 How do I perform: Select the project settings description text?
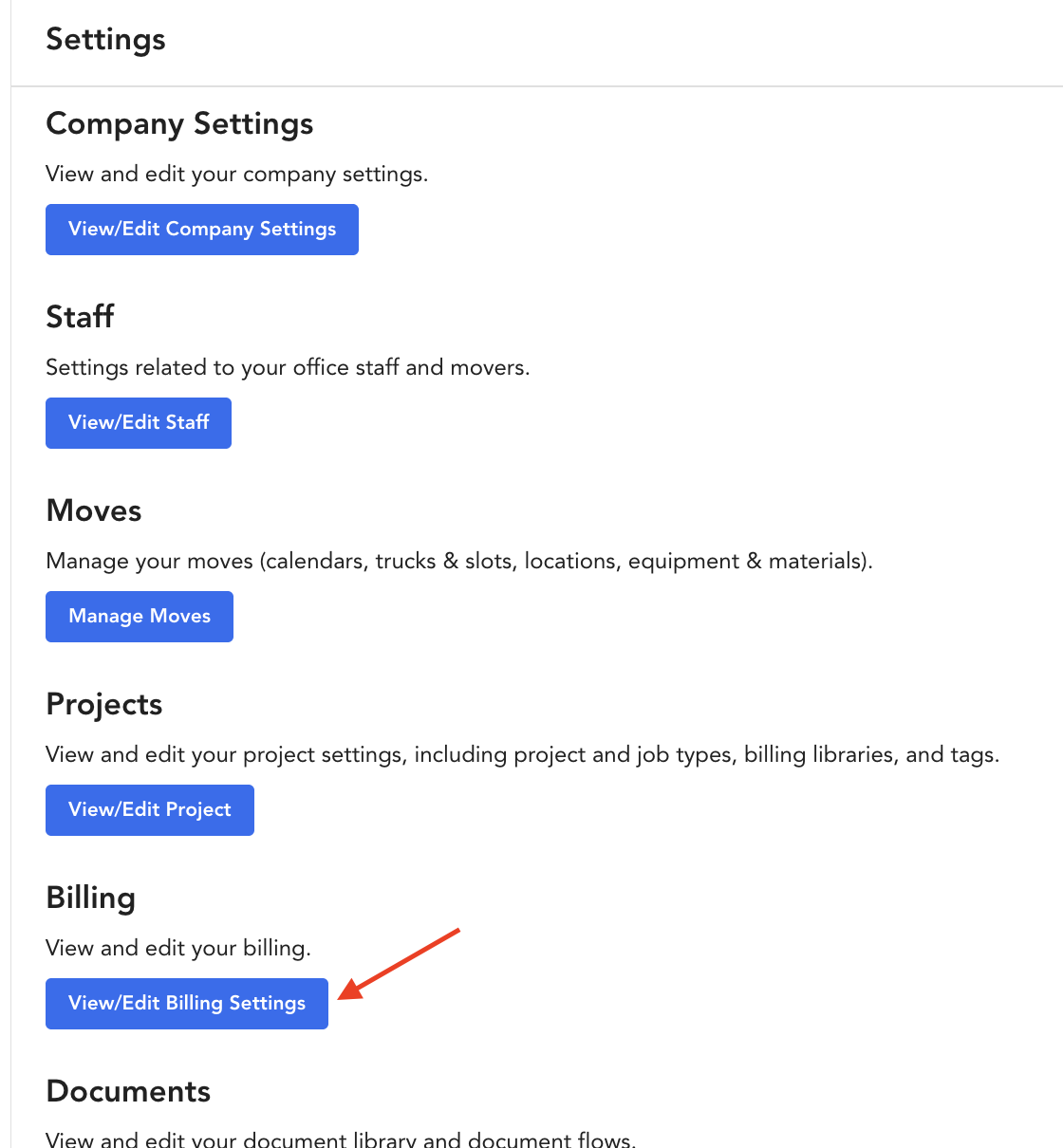click(523, 755)
